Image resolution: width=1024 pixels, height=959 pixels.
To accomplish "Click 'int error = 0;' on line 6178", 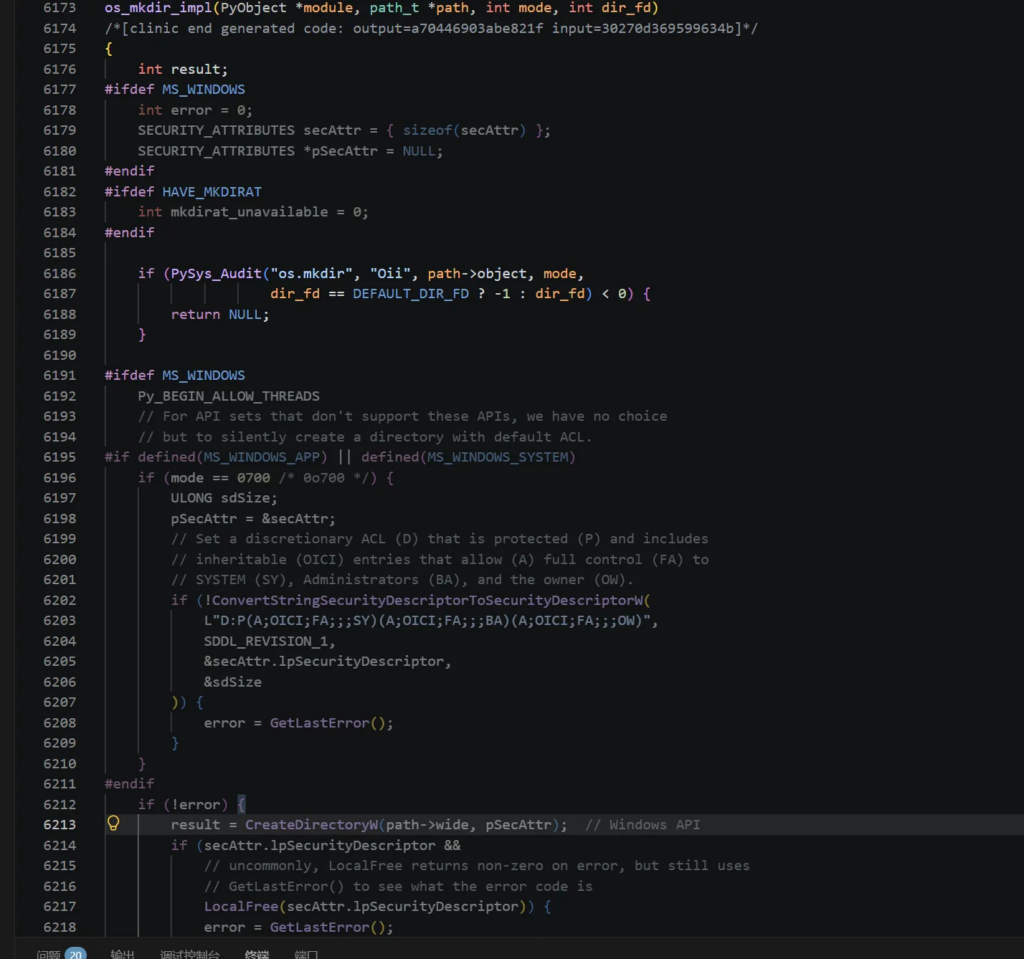I will click(195, 110).
